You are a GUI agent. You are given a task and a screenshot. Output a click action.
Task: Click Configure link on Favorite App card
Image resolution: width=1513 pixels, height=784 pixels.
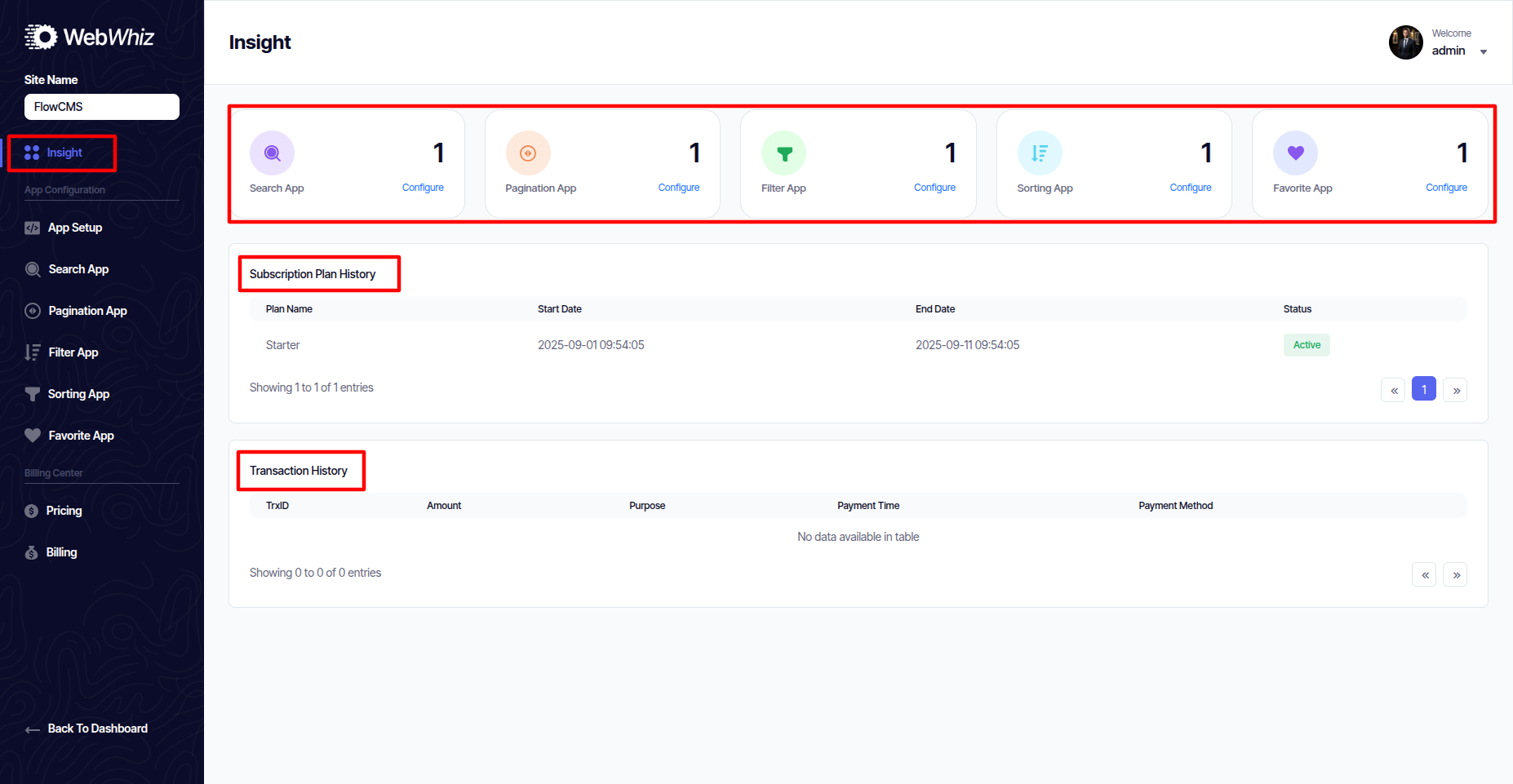(x=1446, y=188)
